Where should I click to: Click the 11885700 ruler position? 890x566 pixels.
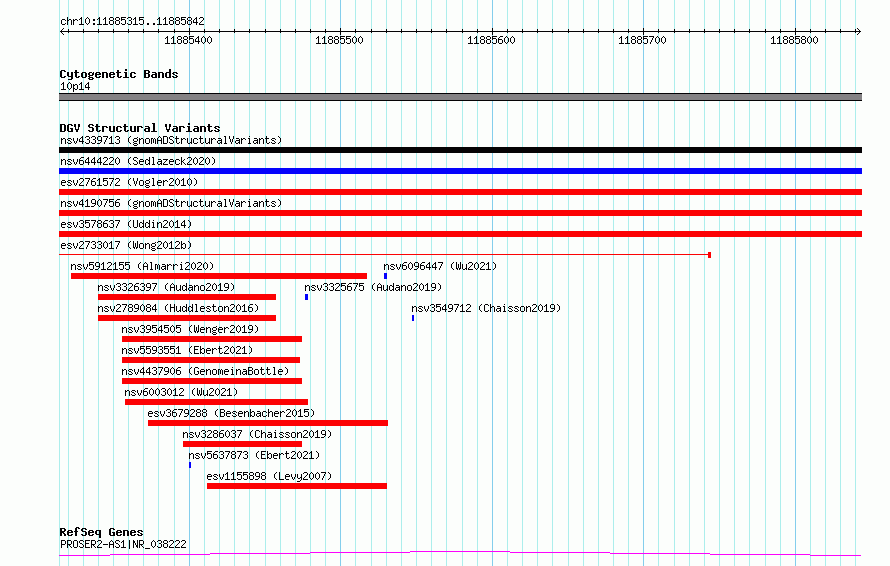point(643,40)
